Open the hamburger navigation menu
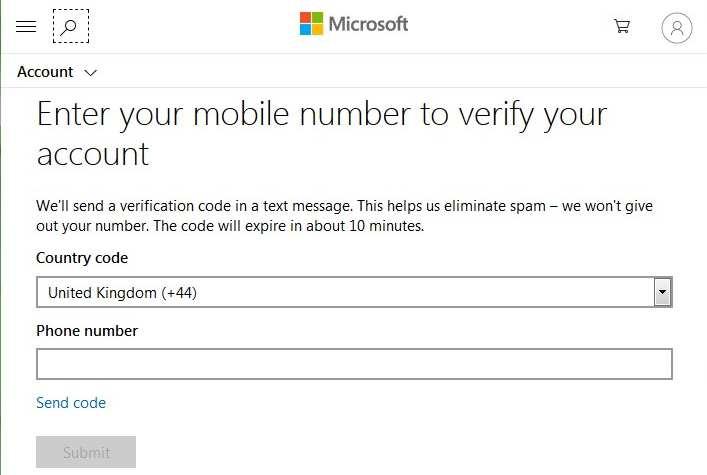Screen dimensions: 707x475 point(27,27)
